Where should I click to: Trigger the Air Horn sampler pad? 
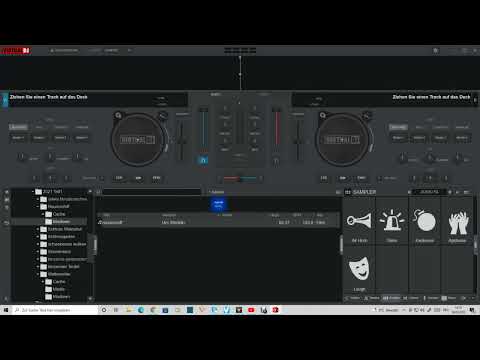(x=359, y=222)
